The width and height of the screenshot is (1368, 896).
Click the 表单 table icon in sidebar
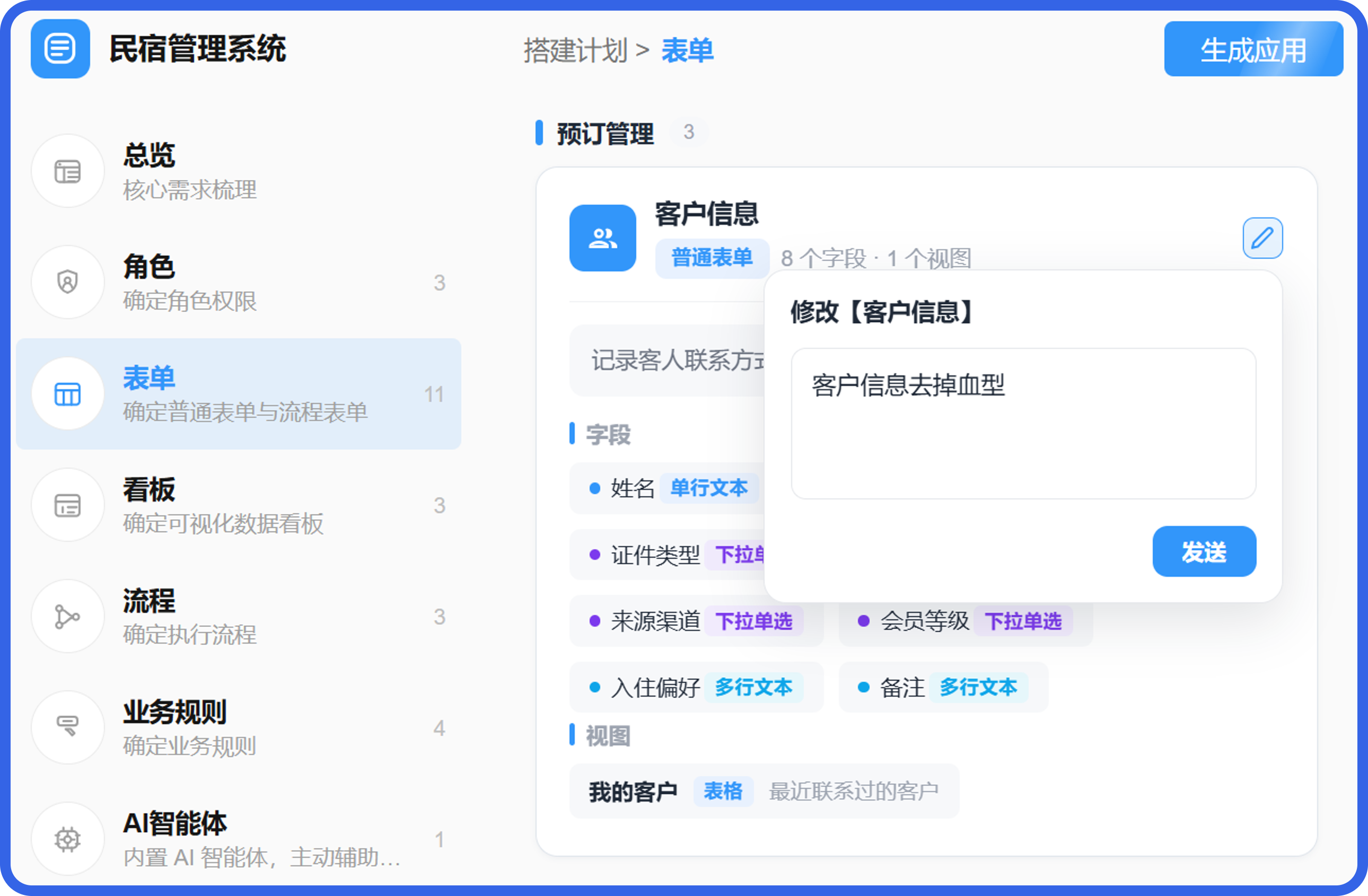[68, 394]
